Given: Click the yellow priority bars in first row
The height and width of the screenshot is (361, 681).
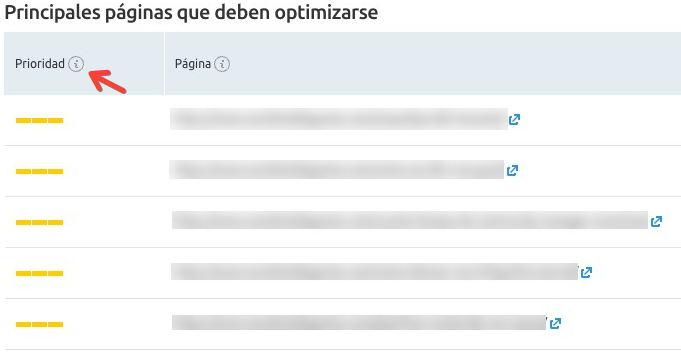Looking at the screenshot, I should pyautogui.click(x=40, y=120).
